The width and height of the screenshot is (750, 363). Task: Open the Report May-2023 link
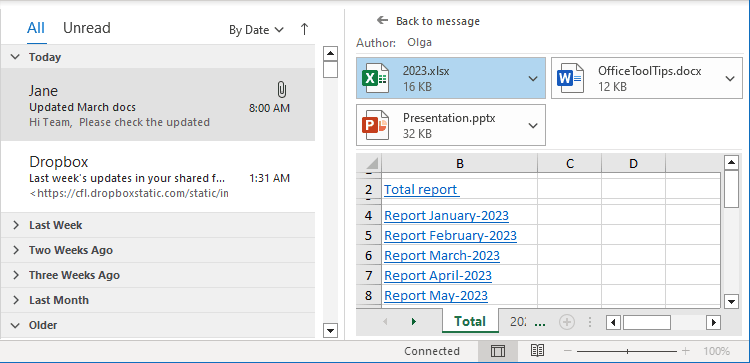click(436, 296)
